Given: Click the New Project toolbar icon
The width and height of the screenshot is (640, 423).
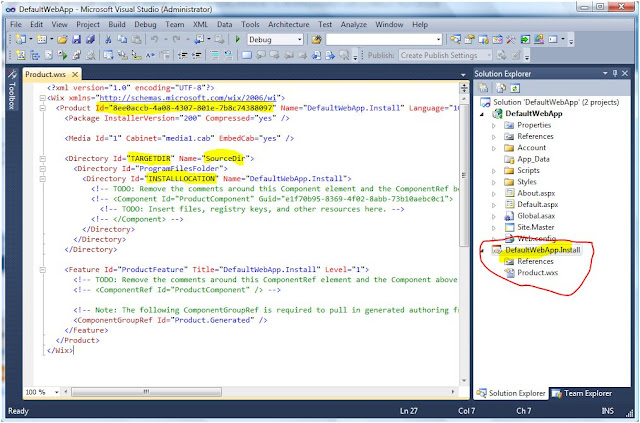Looking at the screenshot, I should [x=20, y=40].
